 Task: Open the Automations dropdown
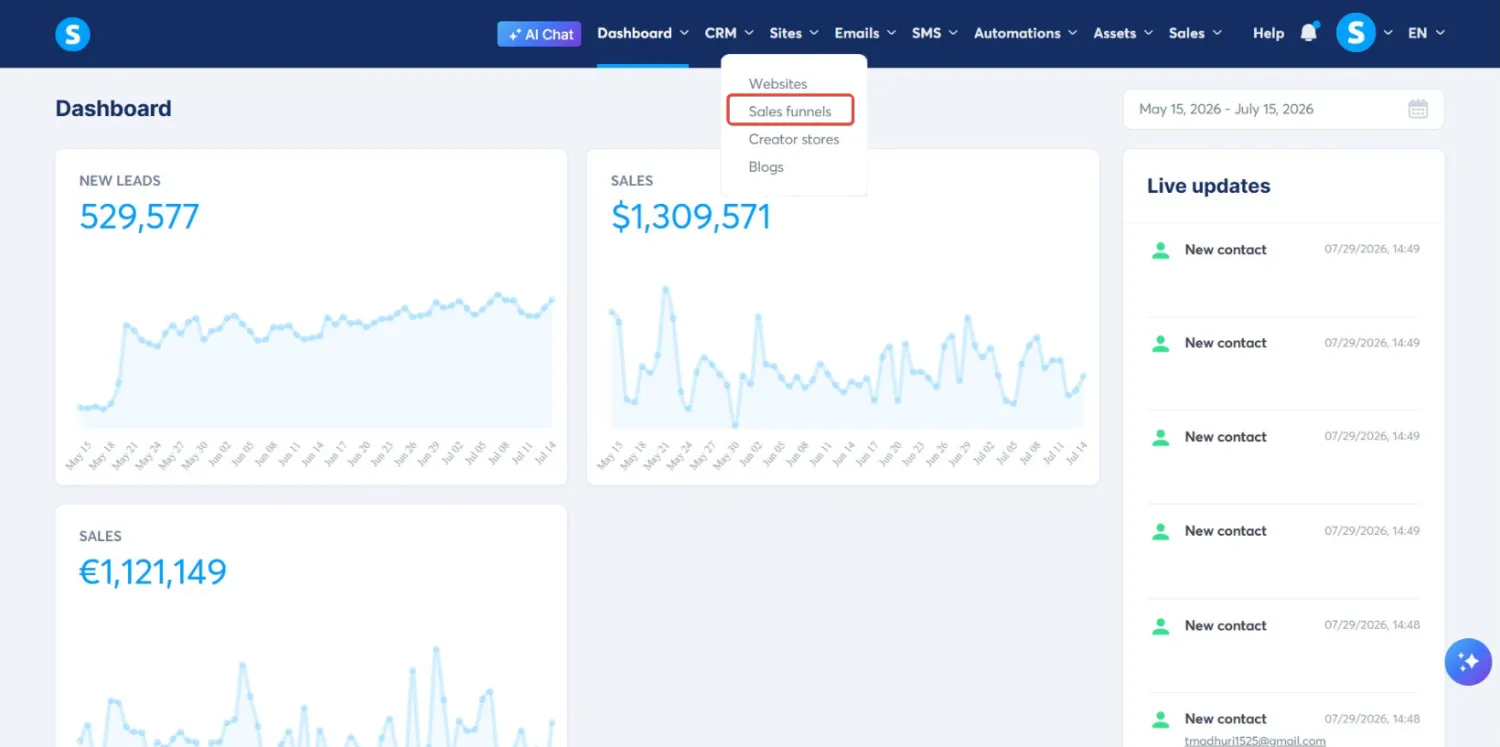[x=1025, y=33]
